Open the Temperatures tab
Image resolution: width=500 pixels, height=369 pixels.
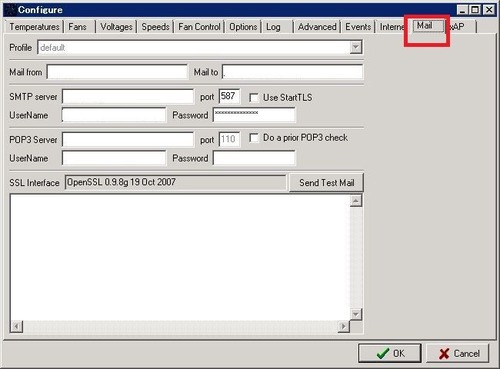click(x=34, y=27)
